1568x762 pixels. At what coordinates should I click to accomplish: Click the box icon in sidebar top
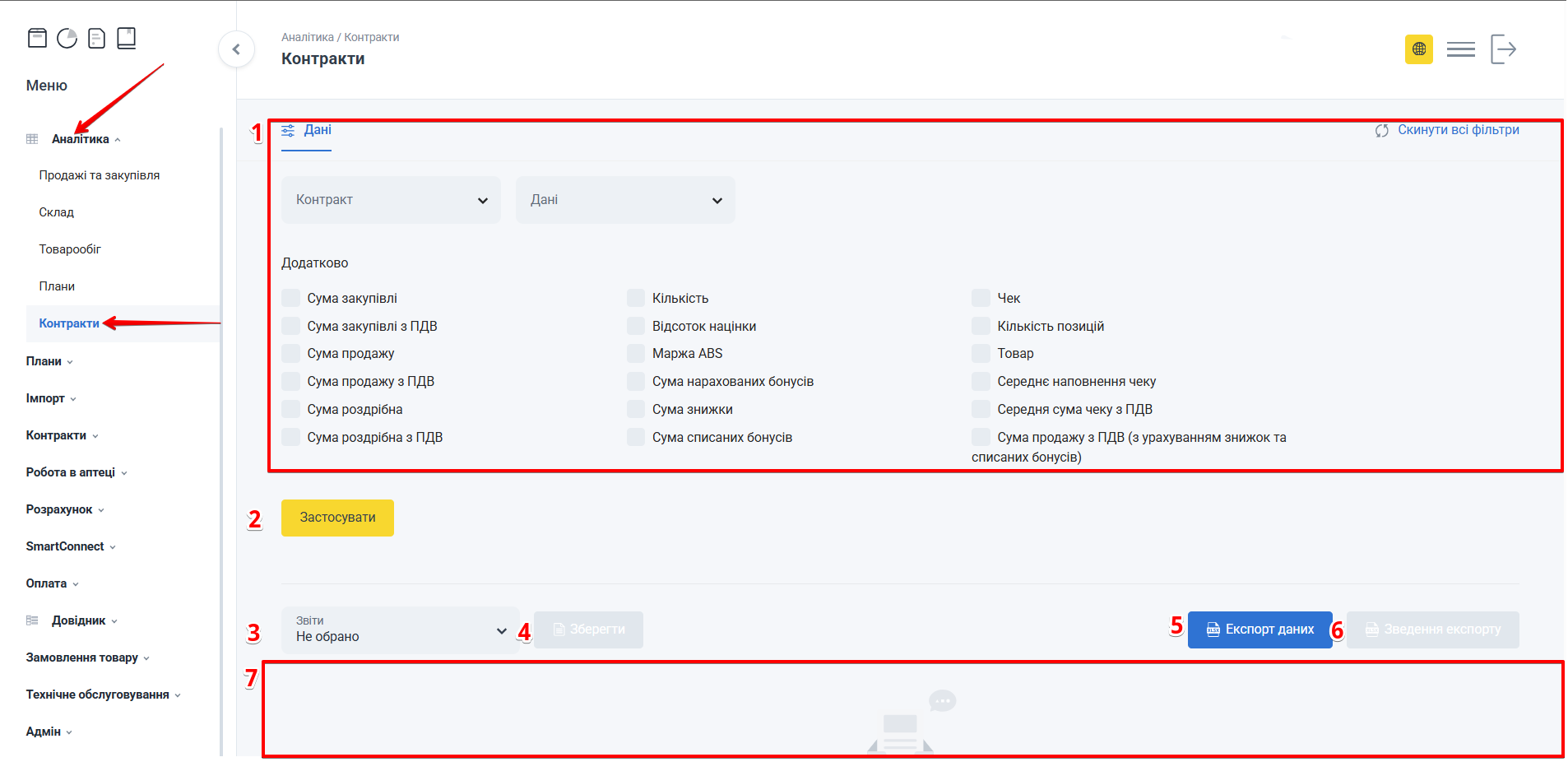tap(37, 38)
